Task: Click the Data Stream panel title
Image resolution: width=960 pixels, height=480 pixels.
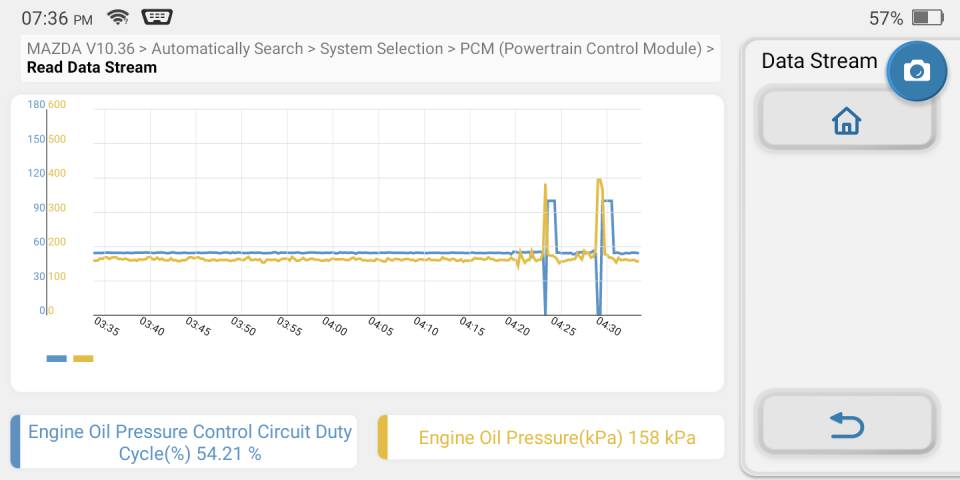Action: click(819, 61)
